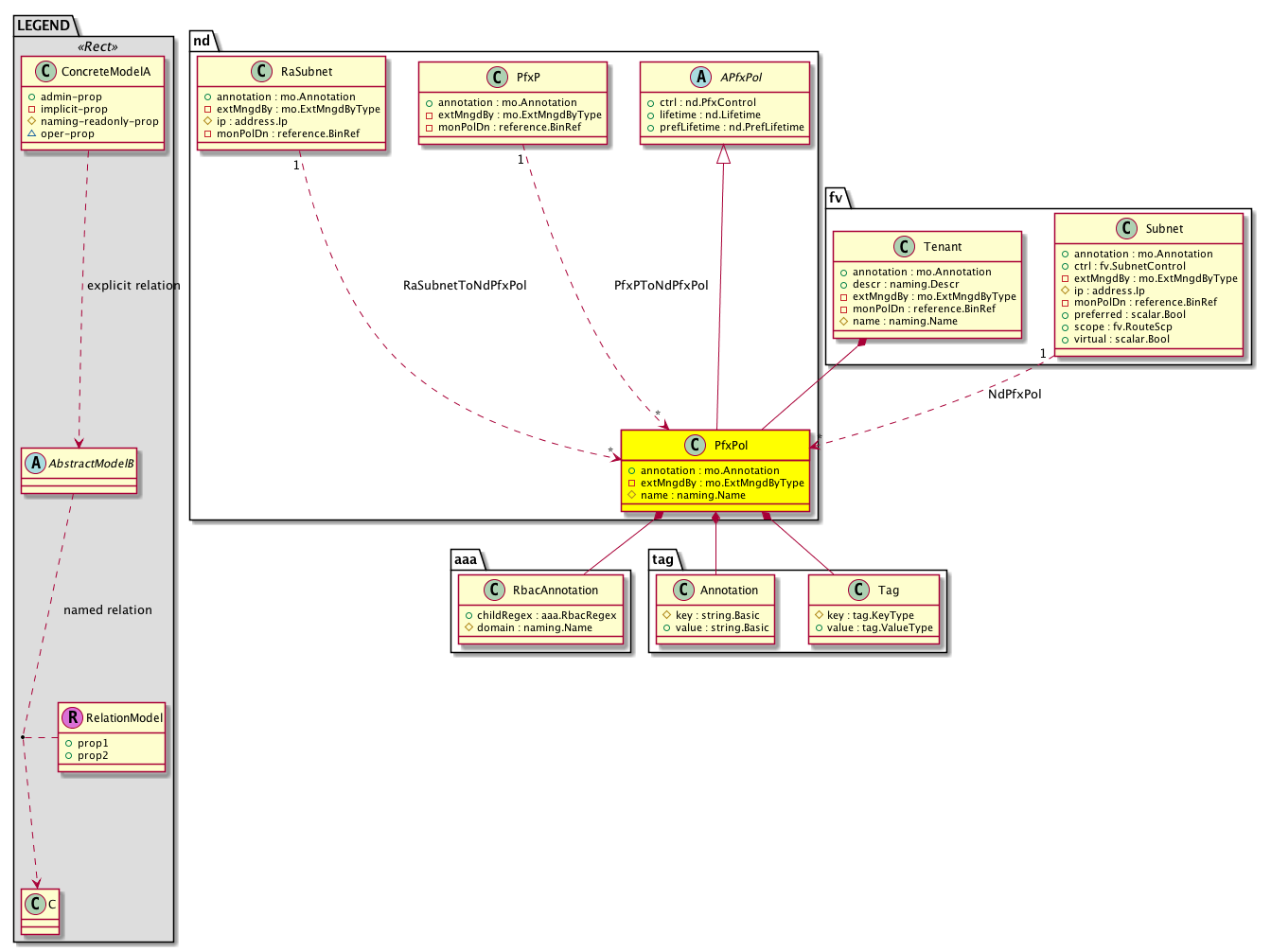Click the Annotation class box title
The image size is (1271, 952).
click(729, 591)
